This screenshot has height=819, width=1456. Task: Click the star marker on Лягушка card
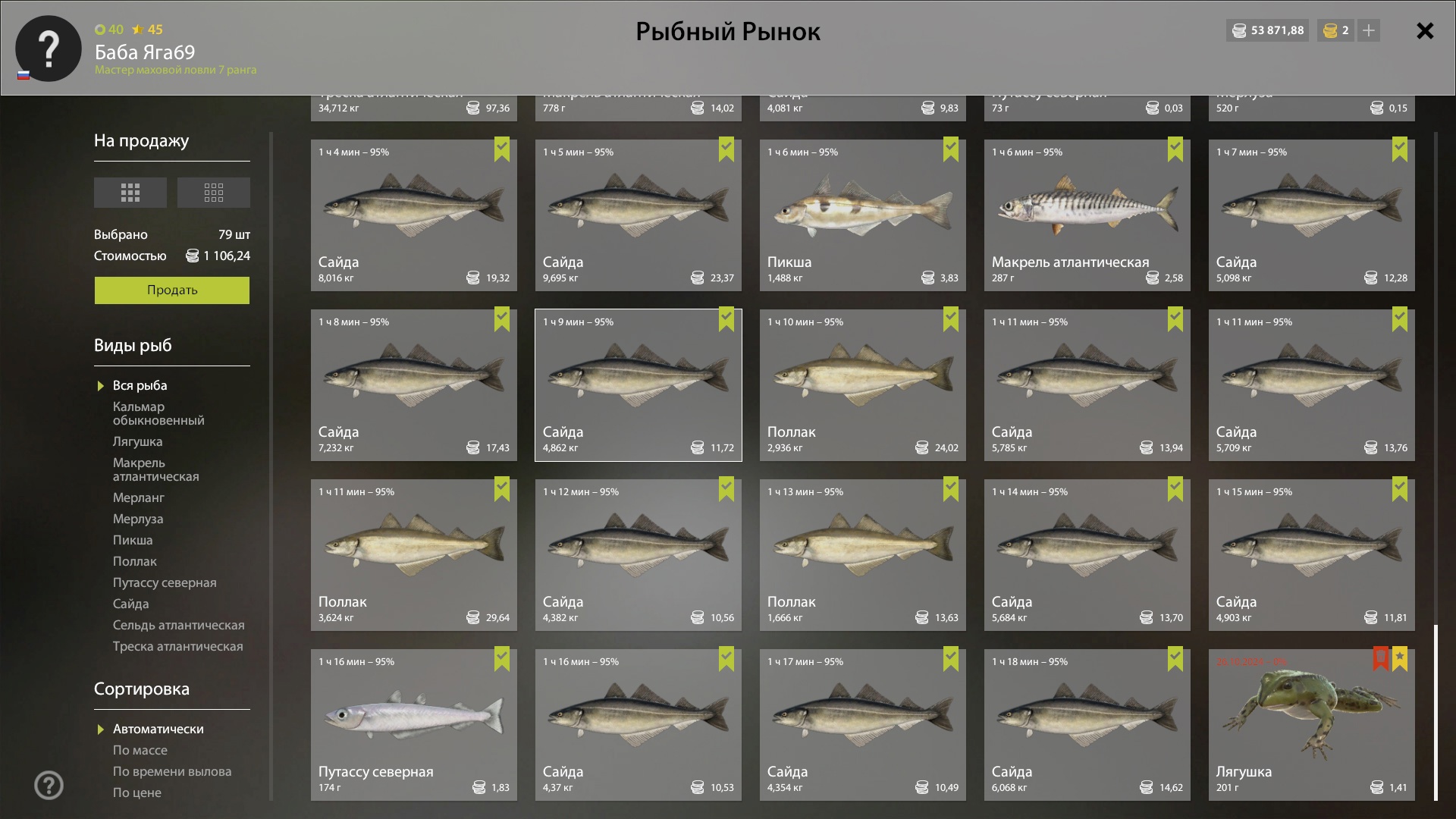(x=1400, y=658)
